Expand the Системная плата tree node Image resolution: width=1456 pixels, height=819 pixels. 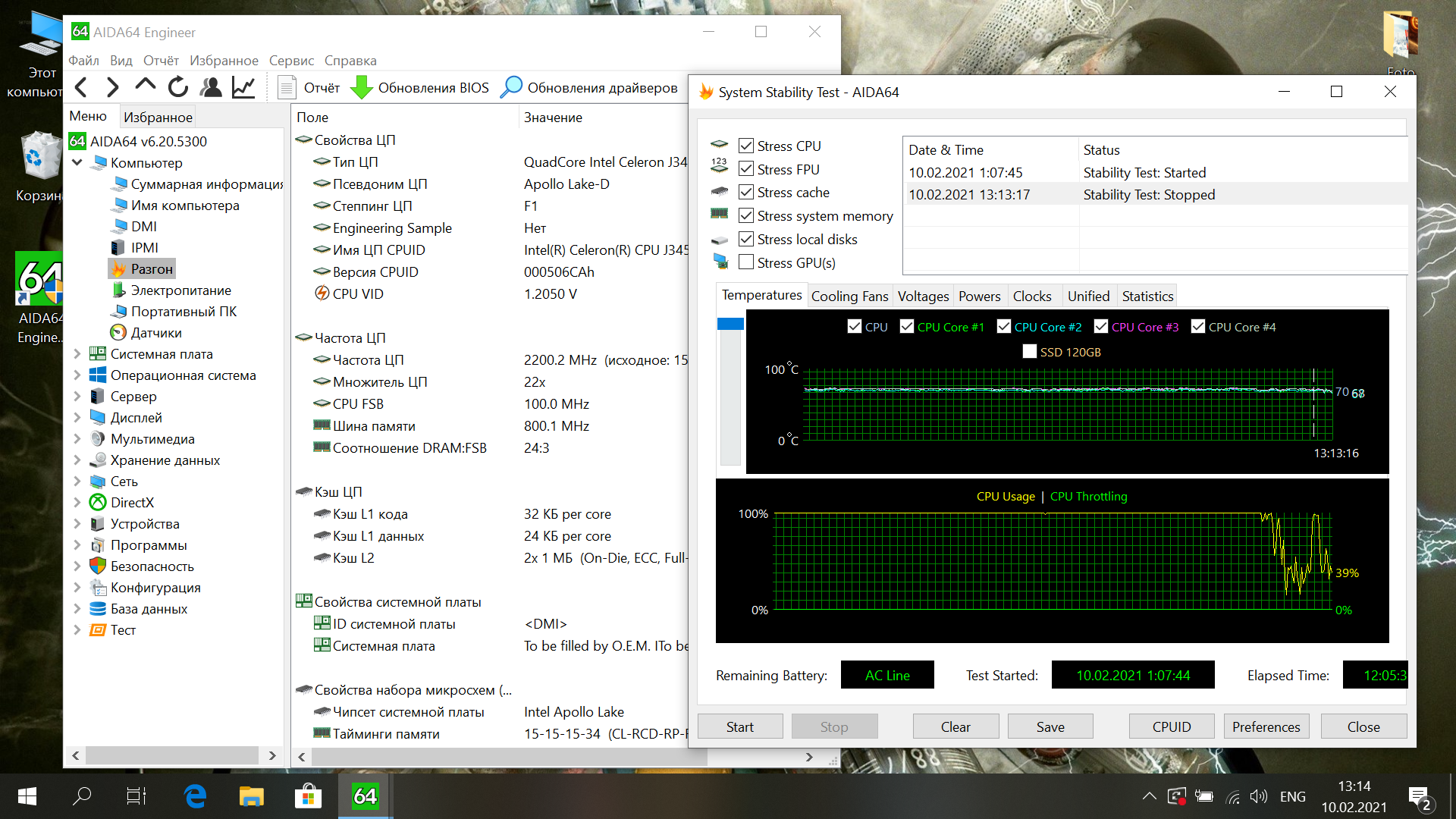coord(77,354)
